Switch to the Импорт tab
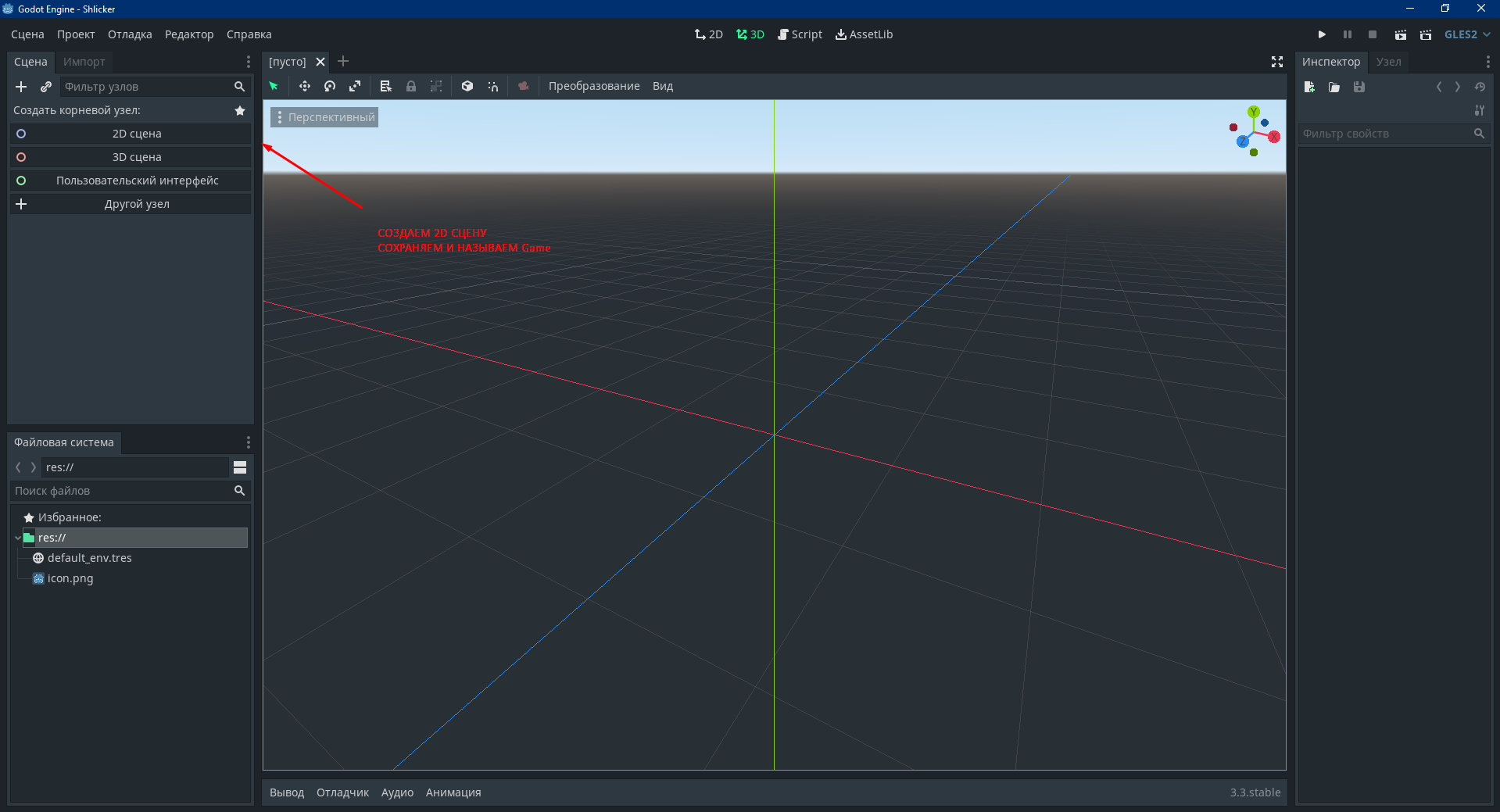 click(x=84, y=62)
